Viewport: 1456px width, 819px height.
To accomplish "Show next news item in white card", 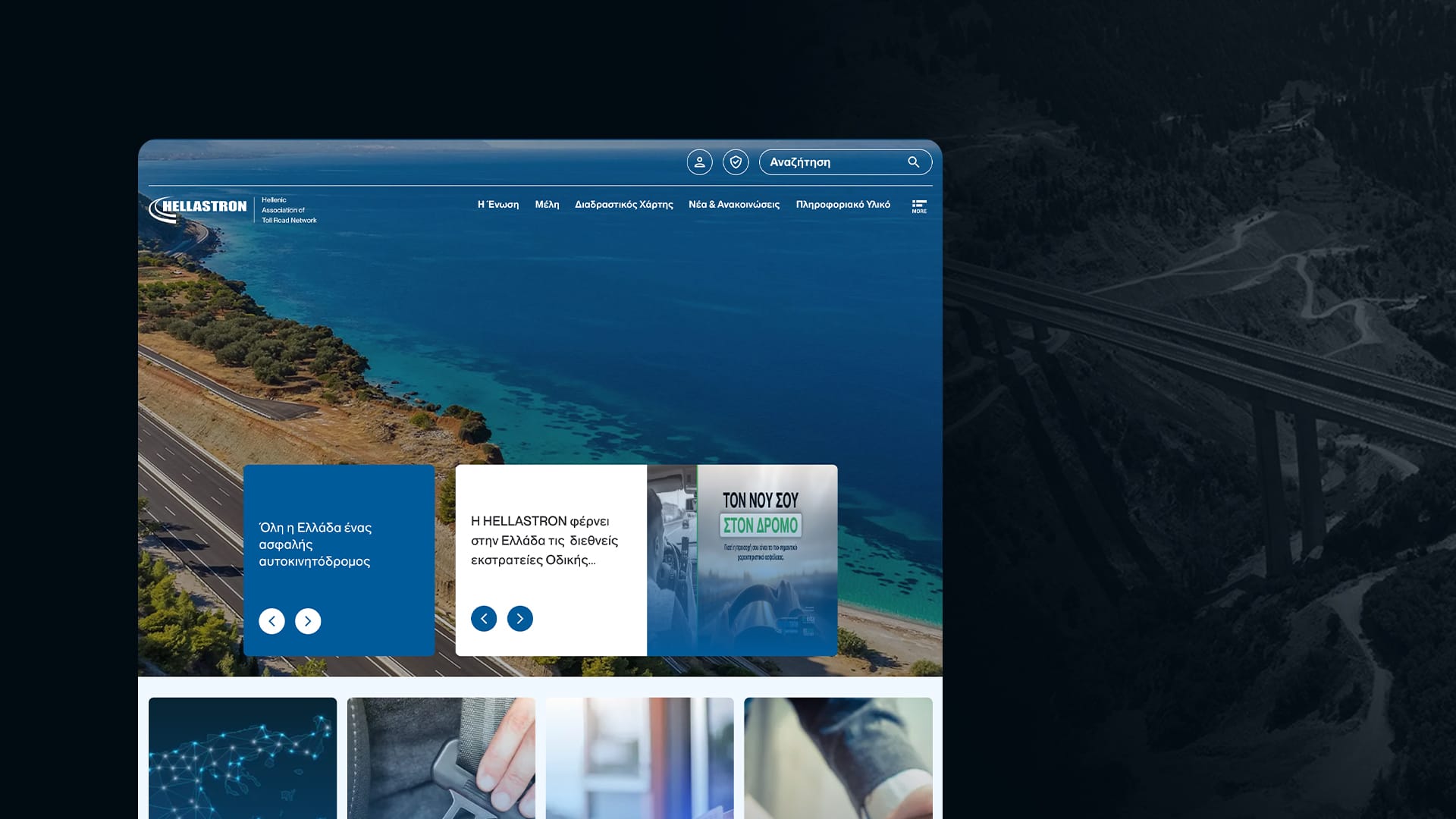I will coord(520,619).
